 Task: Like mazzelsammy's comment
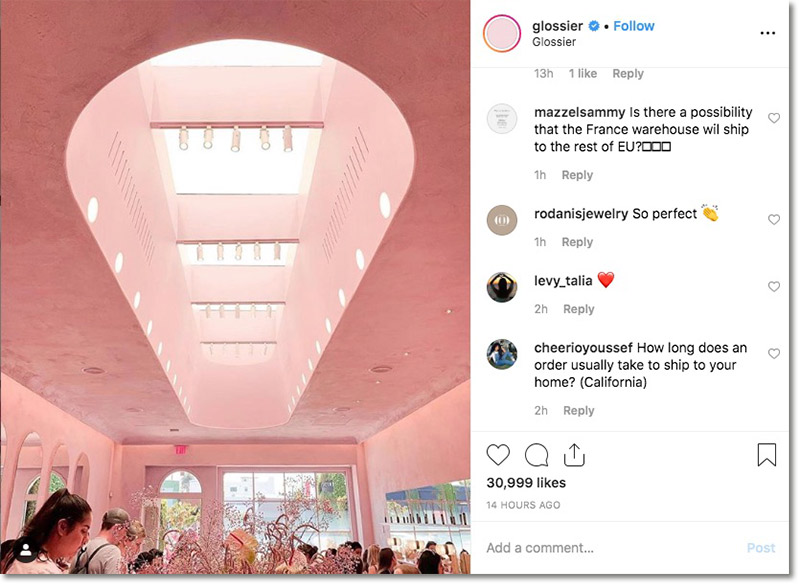point(774,118)
